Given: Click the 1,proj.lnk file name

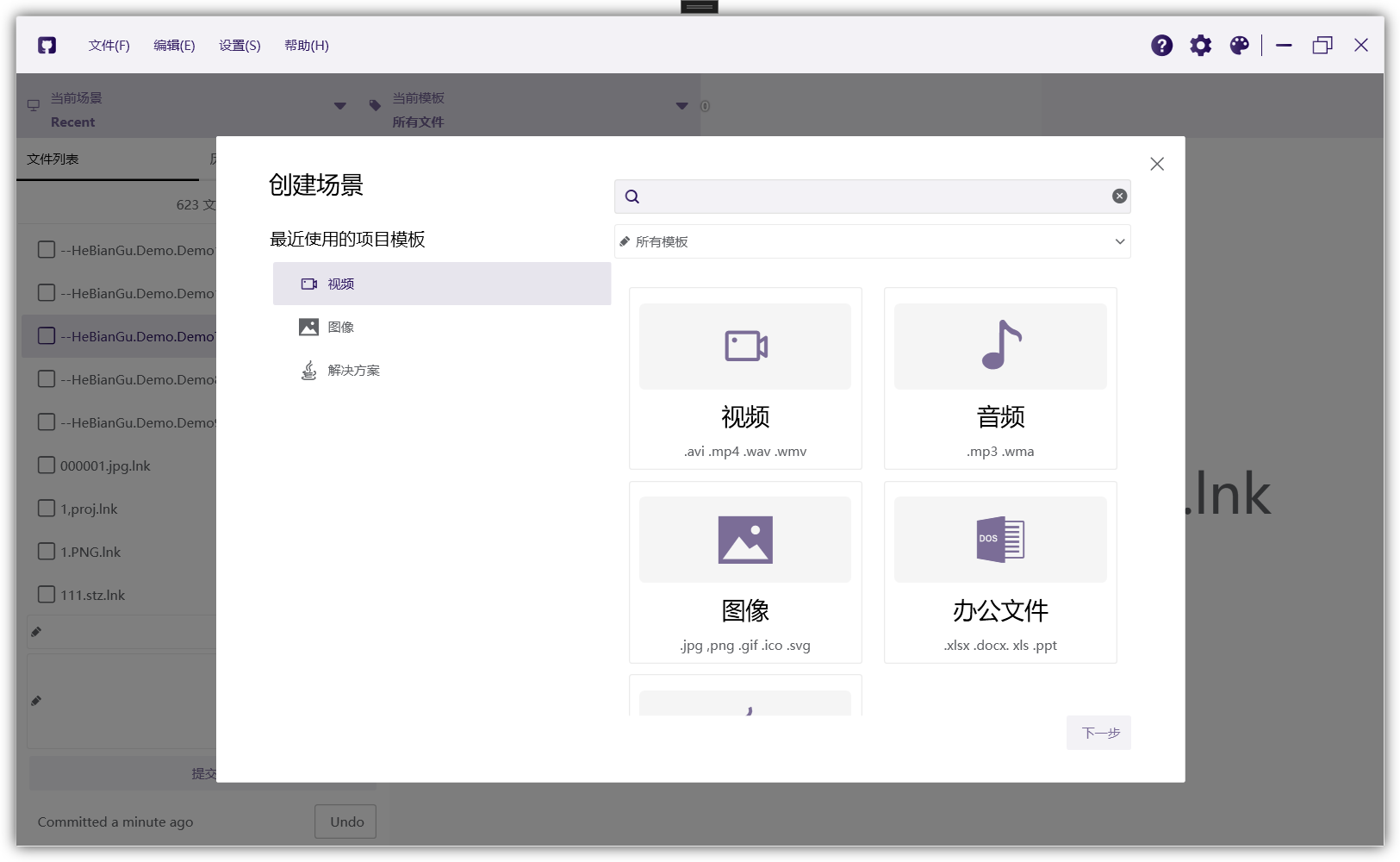Looking at the screenshot, I should pos(89,509).
